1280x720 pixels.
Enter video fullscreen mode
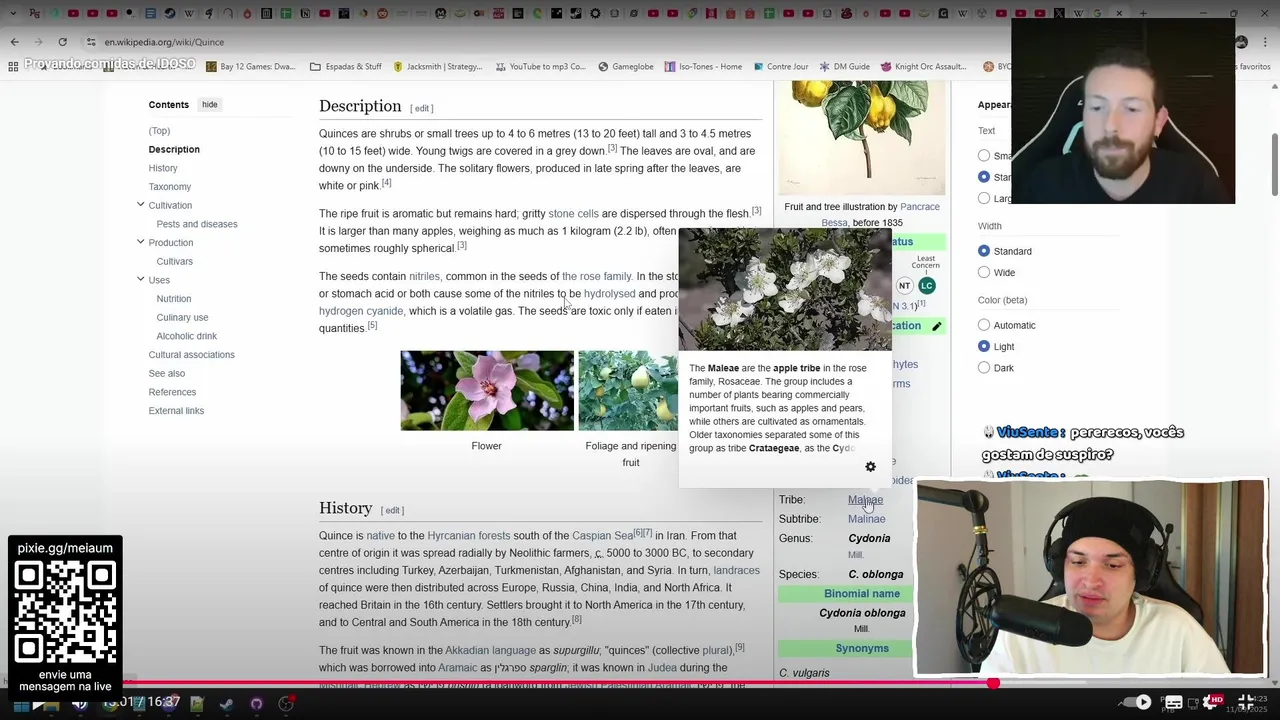pos(1248,702)
